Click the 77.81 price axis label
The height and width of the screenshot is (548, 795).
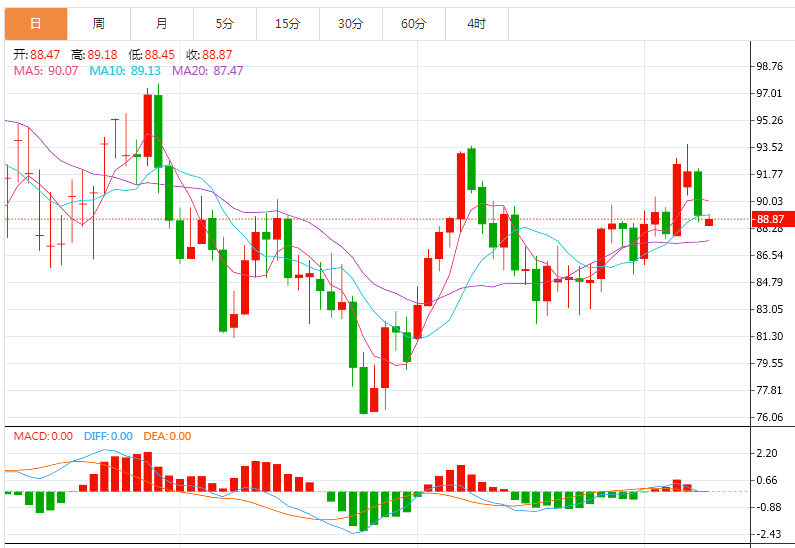[770, 390]
